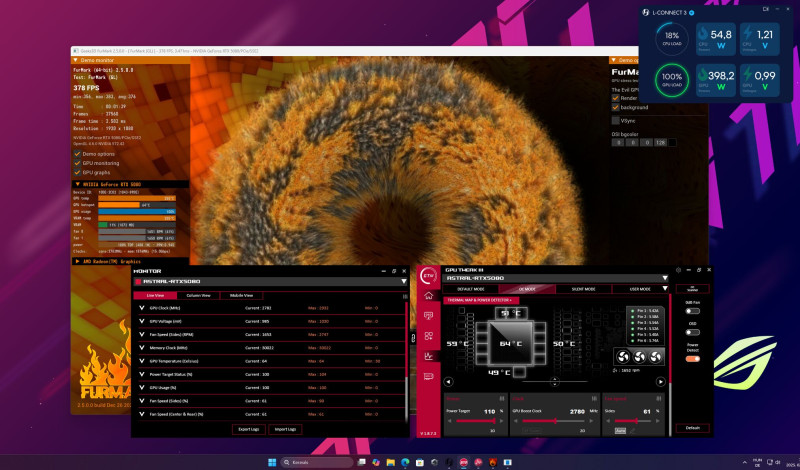
Task: Open the Power panel settings icon
Action: 502,399
